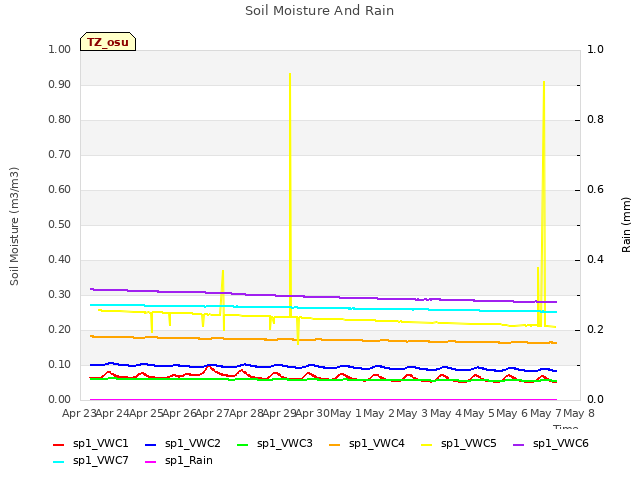Click the May 1 date tick label
640x480 pixels.
346,413
